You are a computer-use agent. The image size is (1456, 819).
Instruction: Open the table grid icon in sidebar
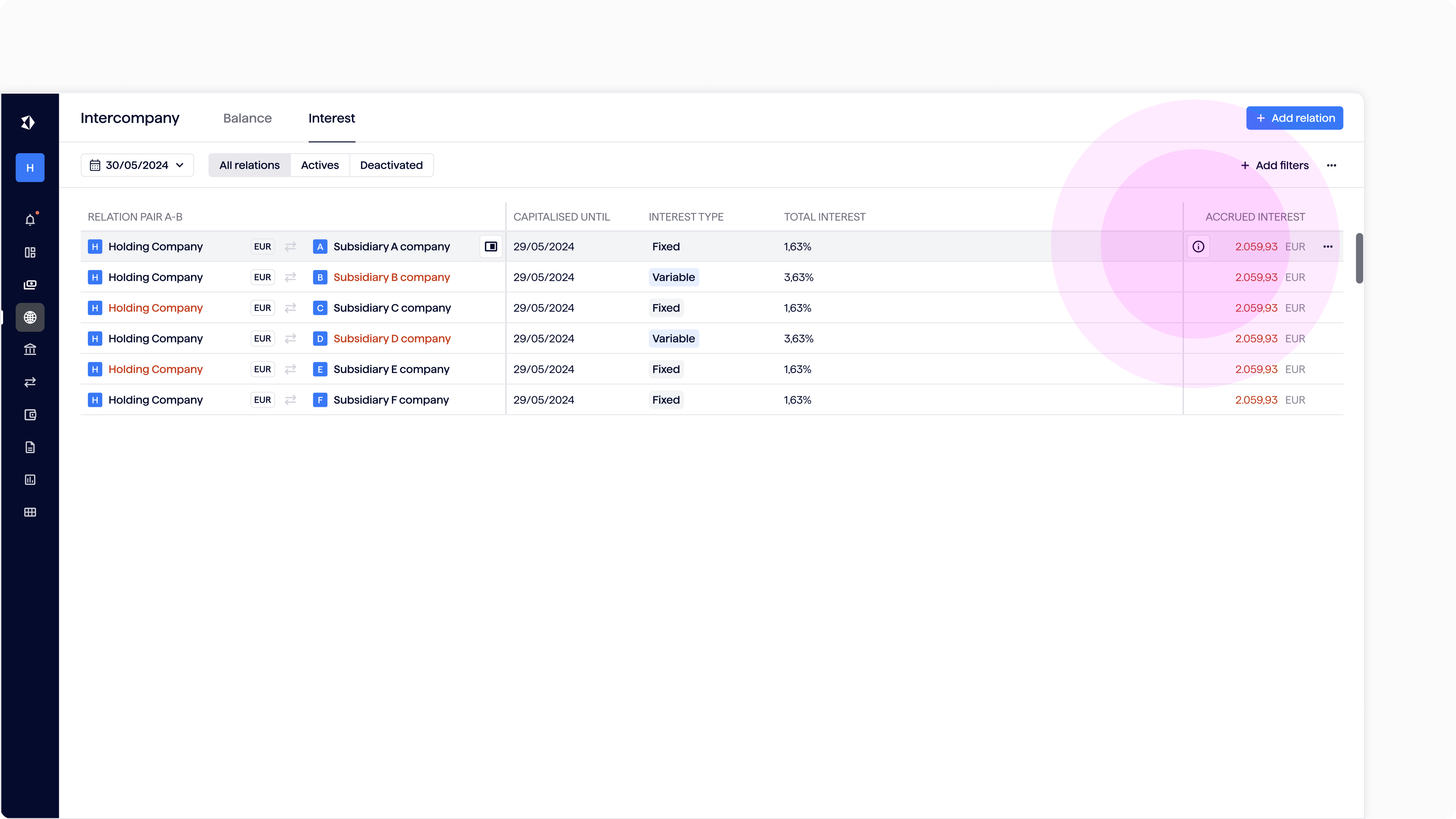(30, 512)
